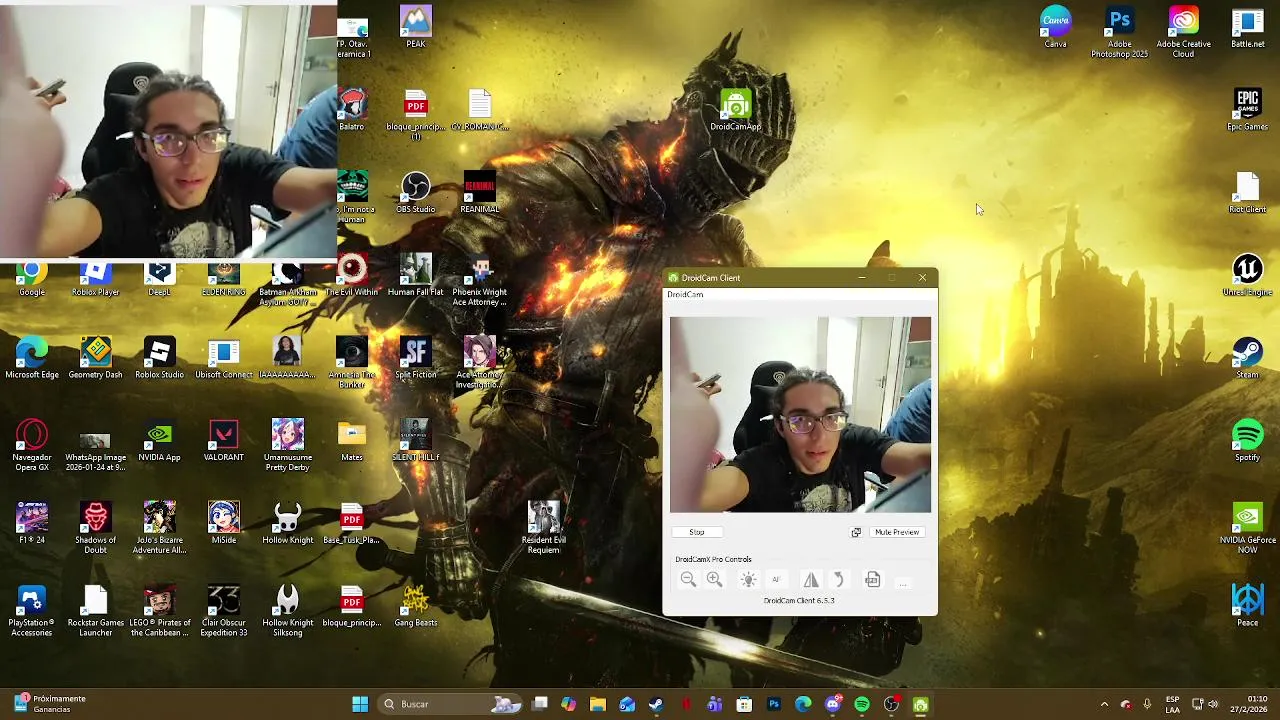Zoom out the camera in DroidCam controls

[x=688, y=580]
